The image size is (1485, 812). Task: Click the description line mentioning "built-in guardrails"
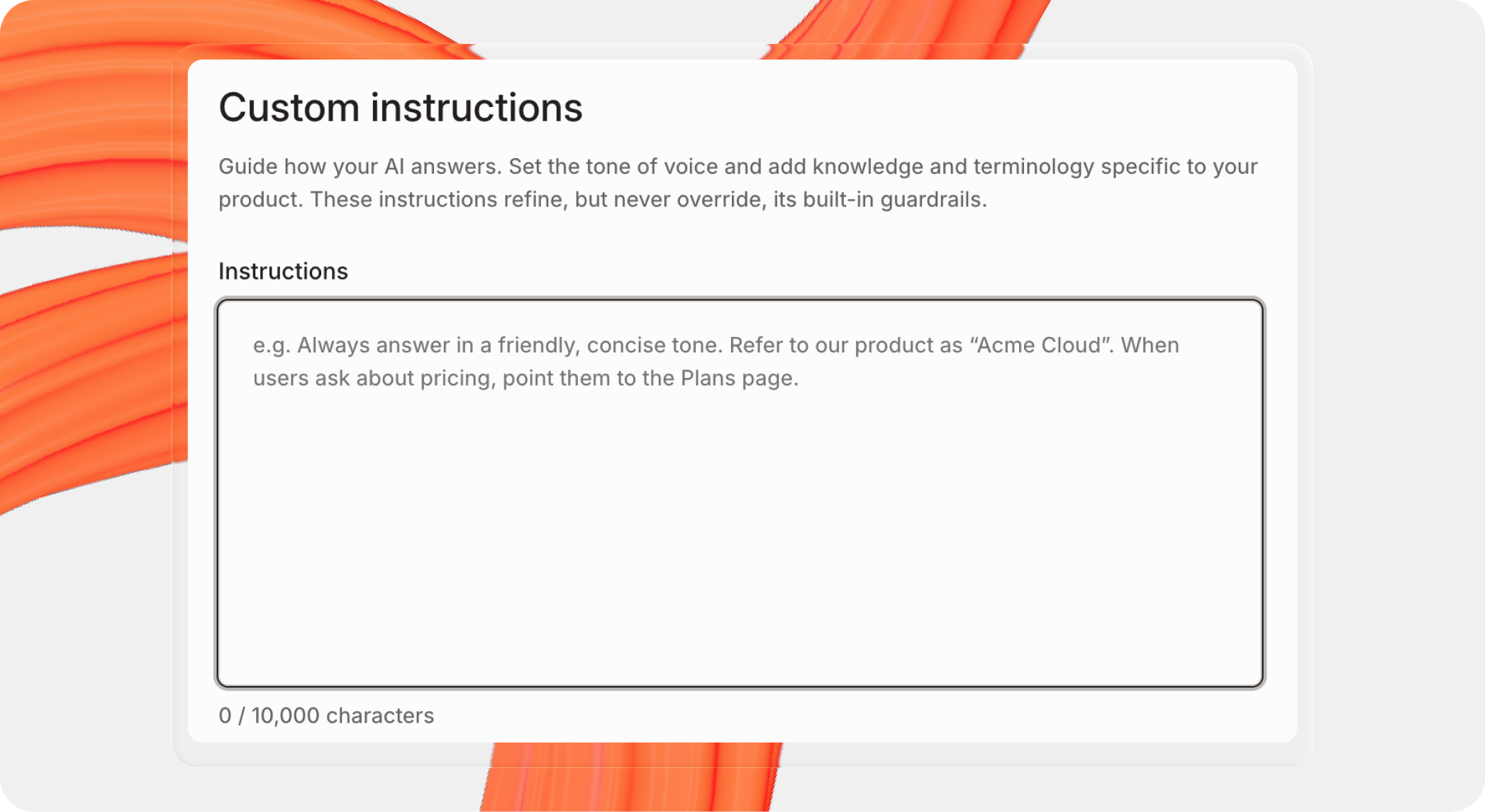coord(602,199)
